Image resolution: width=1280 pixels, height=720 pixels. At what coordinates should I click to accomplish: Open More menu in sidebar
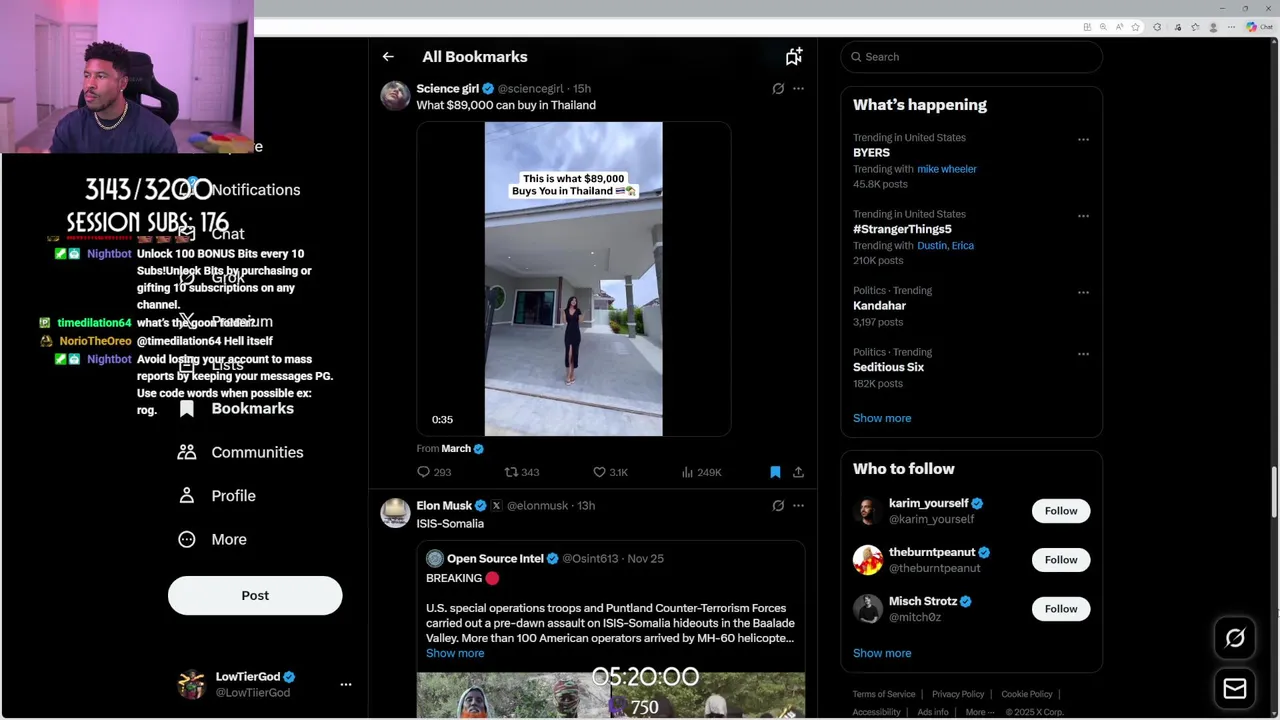point(212,539)
